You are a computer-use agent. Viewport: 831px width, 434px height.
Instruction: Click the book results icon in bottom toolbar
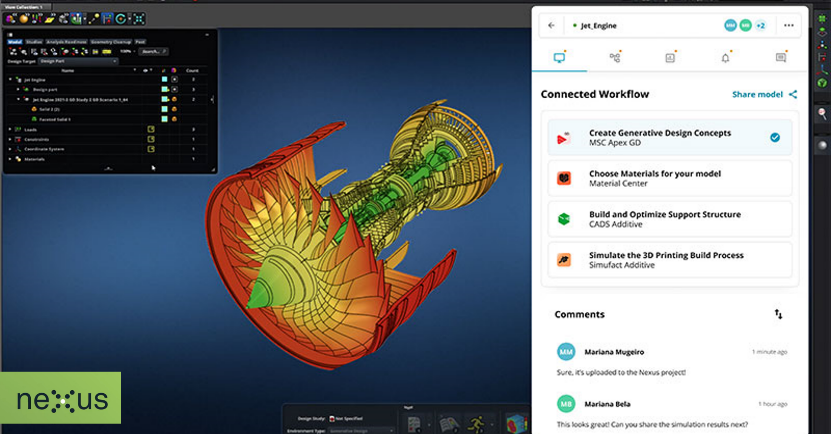[449, 425]
